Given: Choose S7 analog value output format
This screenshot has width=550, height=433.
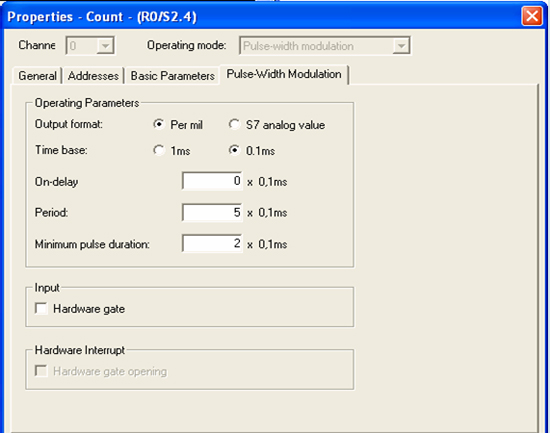Looking at the screenshot, I should (234, 125).
